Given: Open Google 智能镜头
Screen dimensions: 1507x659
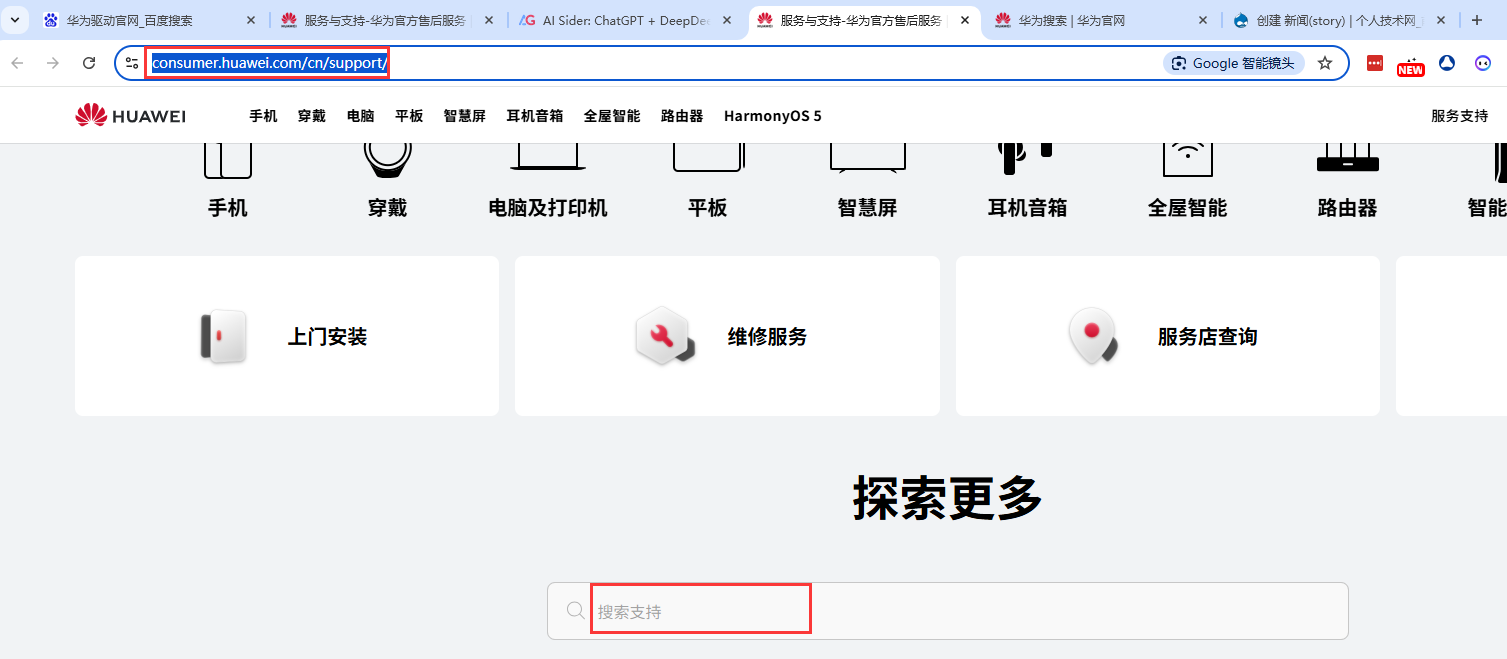Looking at the screenshot, I should tap(1234, 63).
